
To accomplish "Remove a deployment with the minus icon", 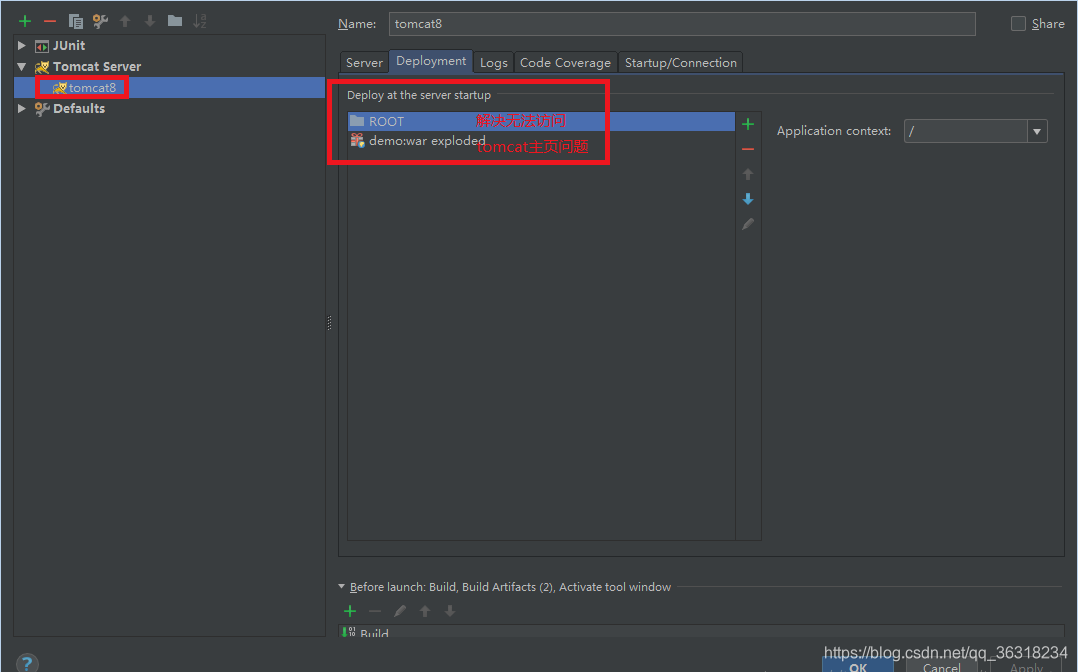I will pos(748,148).
